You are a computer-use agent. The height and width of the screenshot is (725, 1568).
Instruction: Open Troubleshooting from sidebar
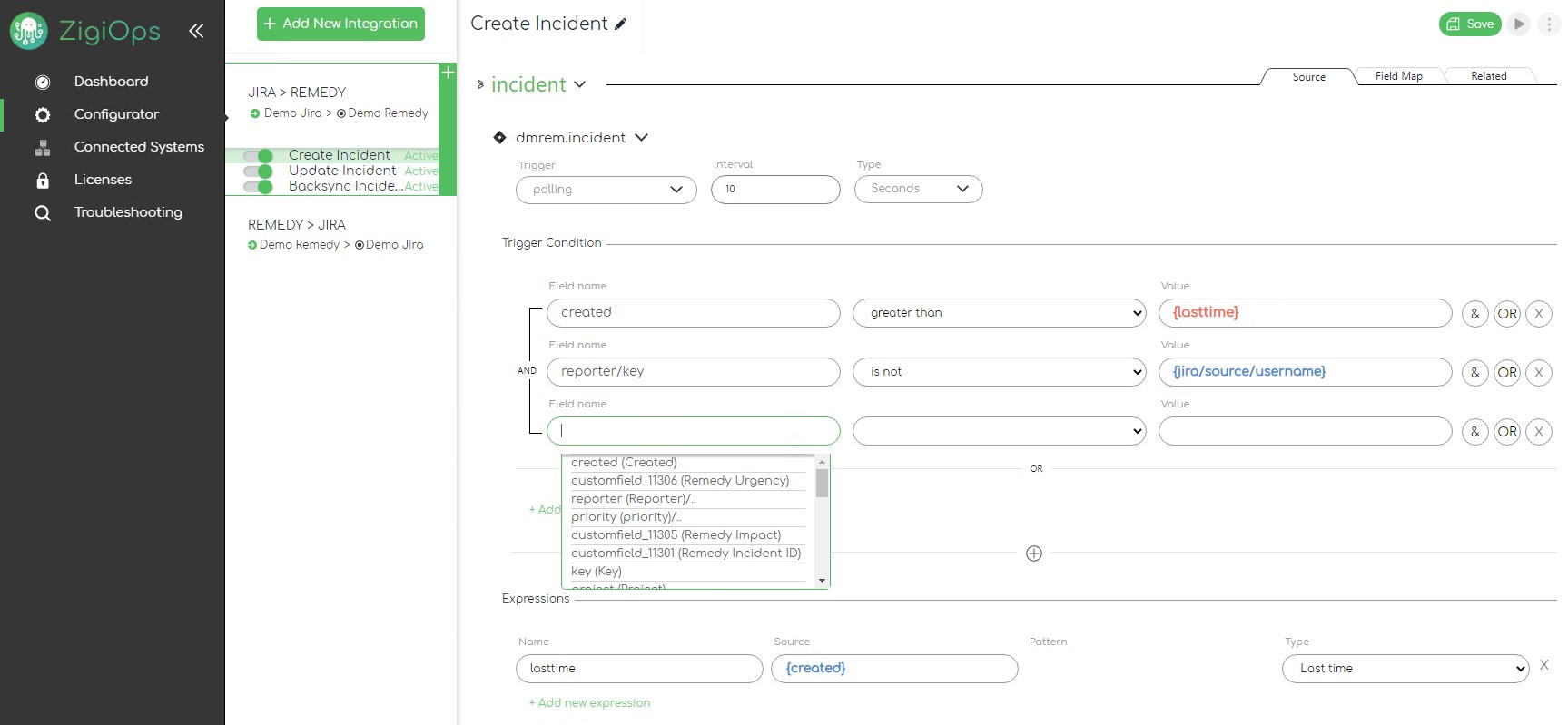coord(128,212)
